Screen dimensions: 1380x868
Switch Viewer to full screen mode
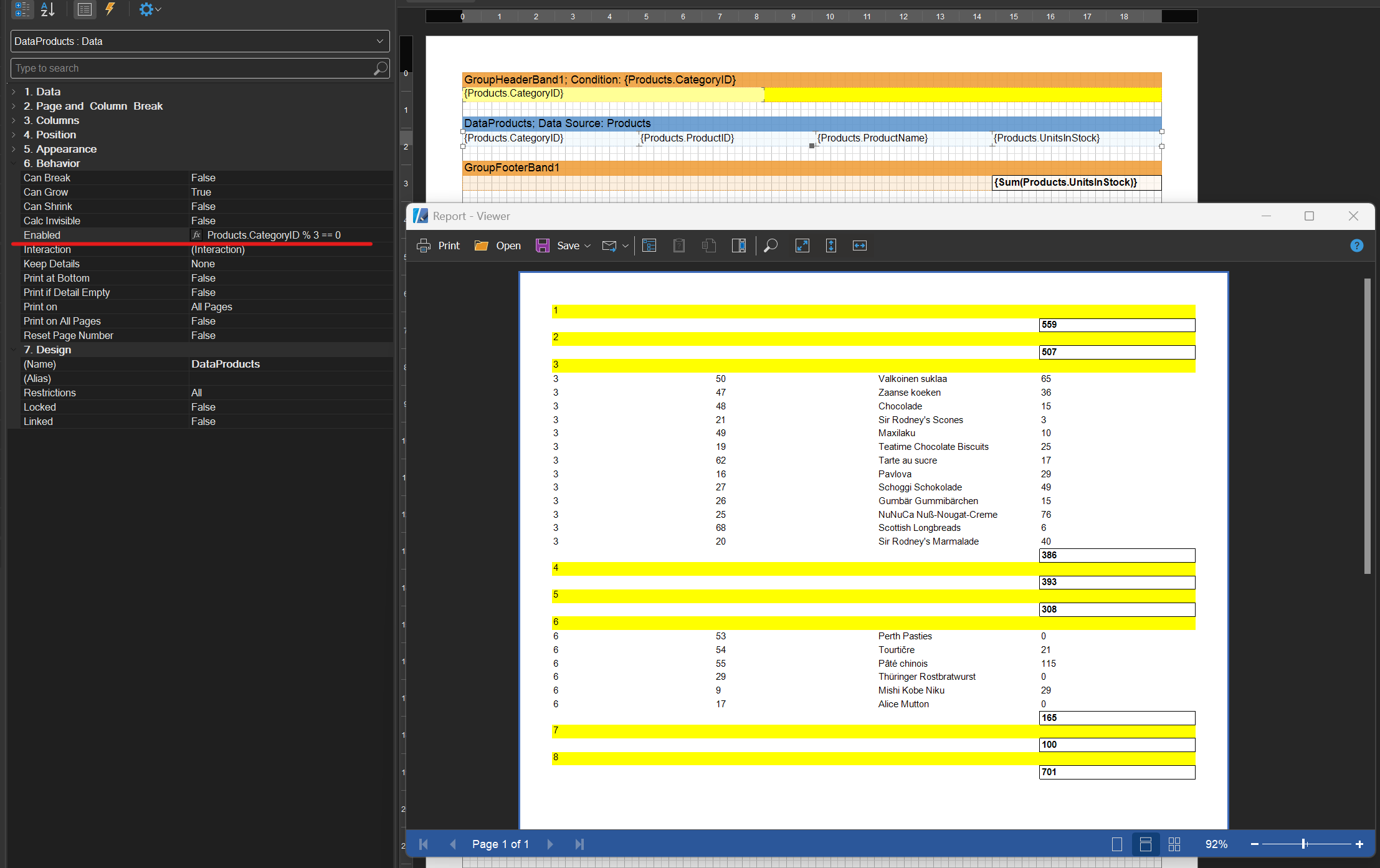(802, 246)
